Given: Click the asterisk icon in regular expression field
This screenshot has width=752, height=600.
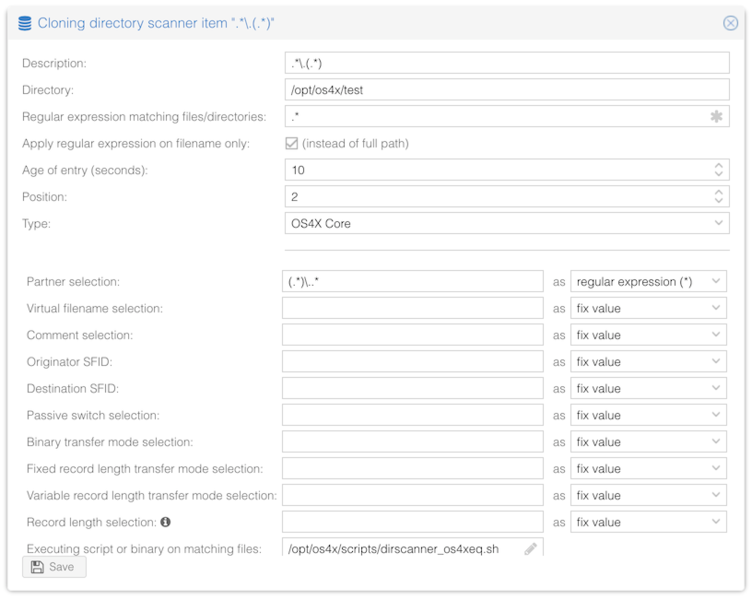Looking at the screenshot, I should pos(716,117).
